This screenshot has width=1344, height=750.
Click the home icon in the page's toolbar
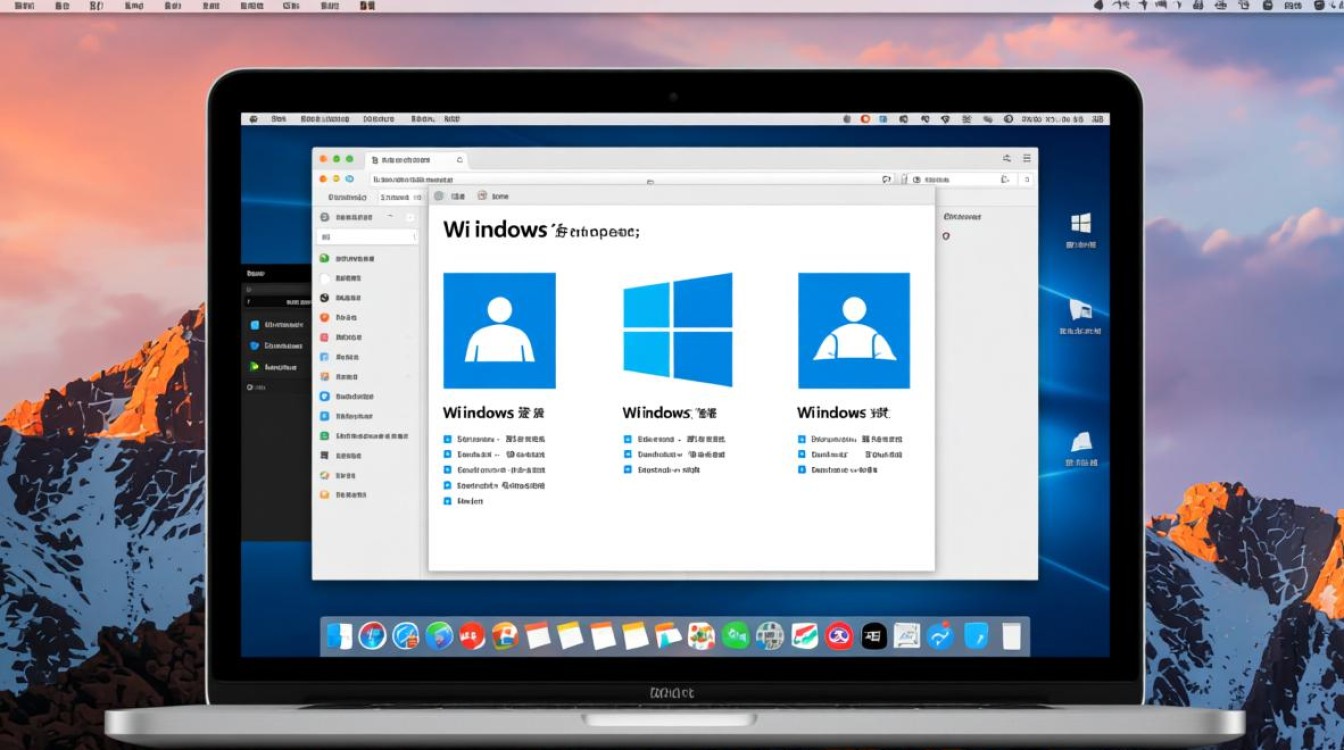click(483, 196)
